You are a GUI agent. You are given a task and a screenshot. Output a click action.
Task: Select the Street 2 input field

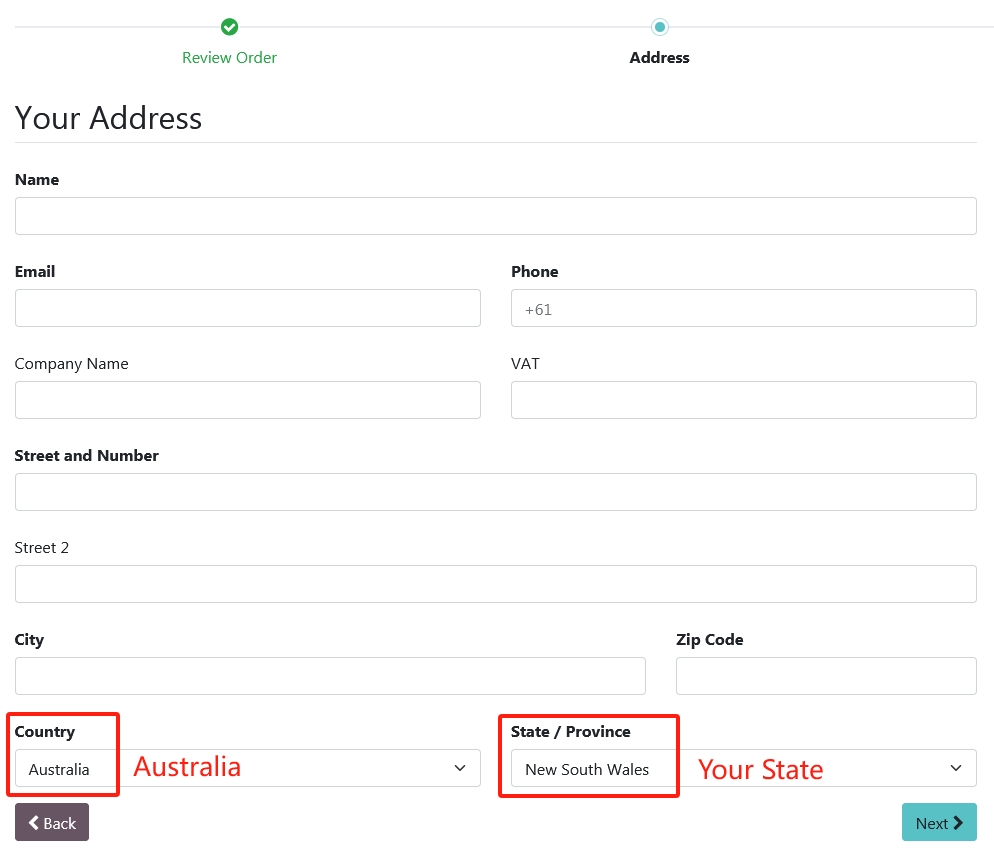tap(496, 583)
